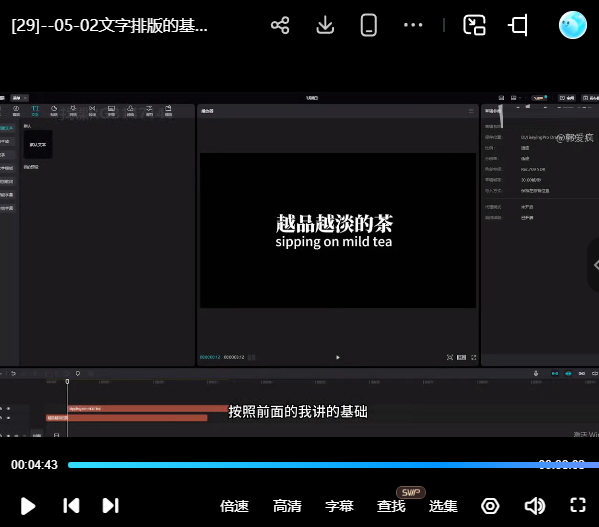Click the microphone record icon in timeline
Screen dimensions: 599x527
(536, 373)
